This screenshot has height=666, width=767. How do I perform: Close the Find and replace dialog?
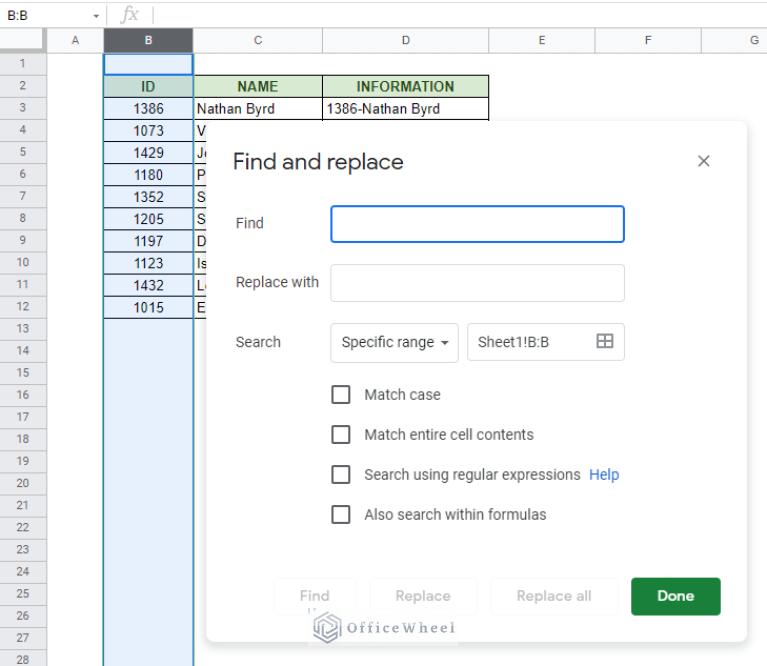tap(703, 161)
